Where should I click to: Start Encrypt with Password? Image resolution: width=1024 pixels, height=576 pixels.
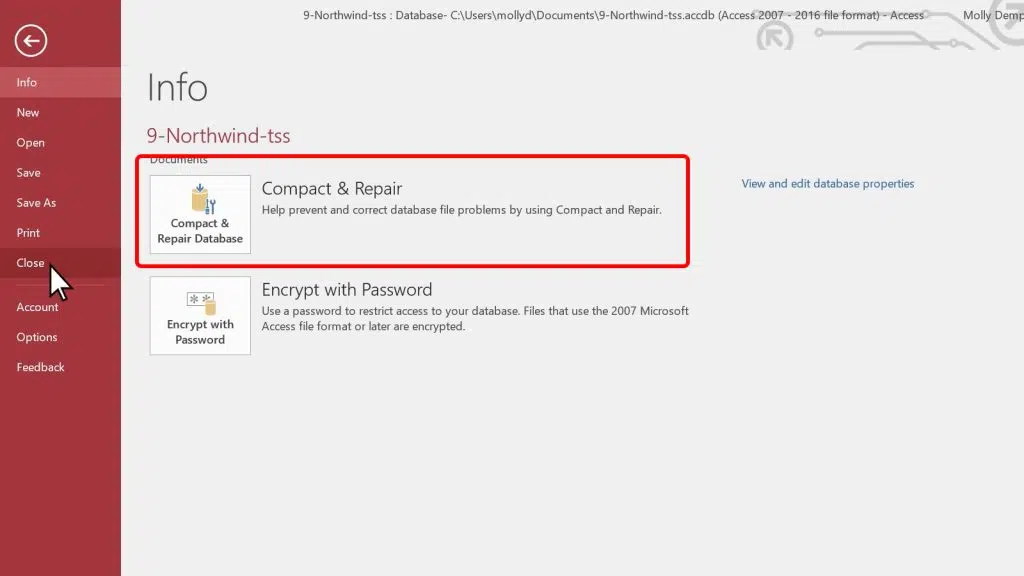[x=199, y=315]
